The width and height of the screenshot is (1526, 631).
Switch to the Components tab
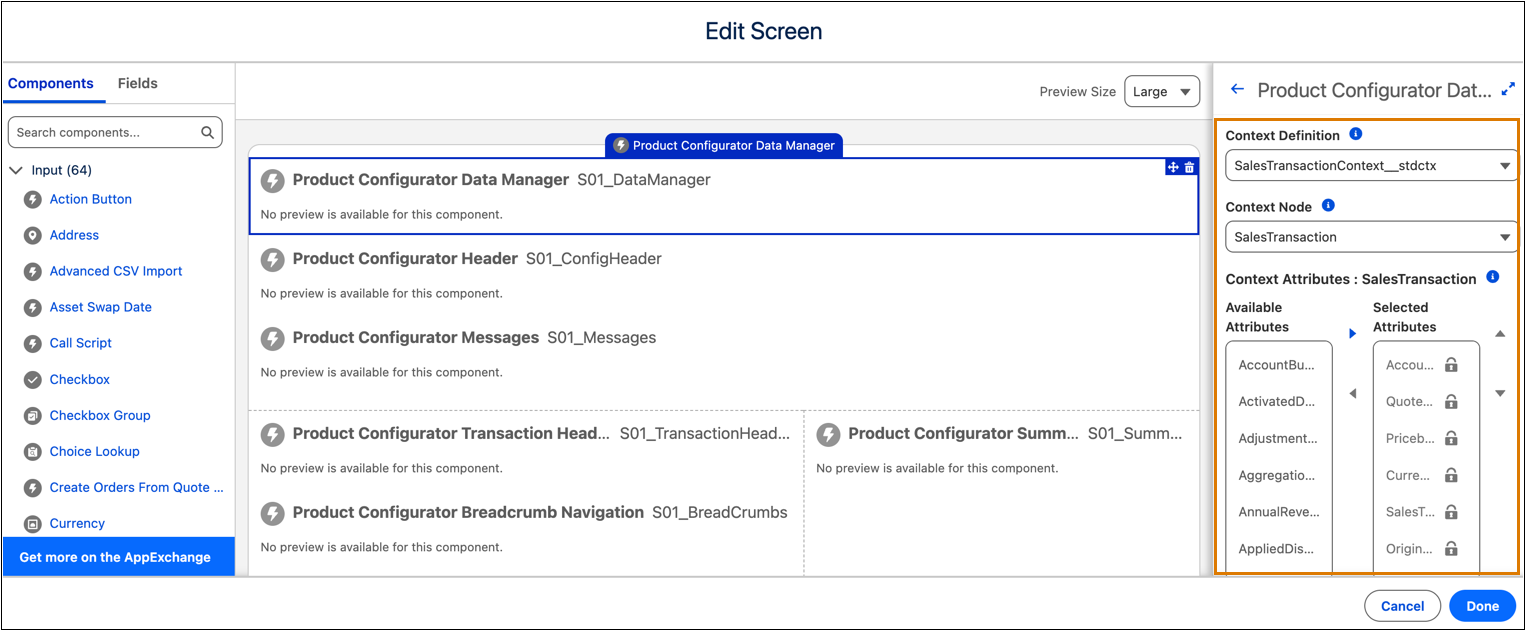point(51,83)
